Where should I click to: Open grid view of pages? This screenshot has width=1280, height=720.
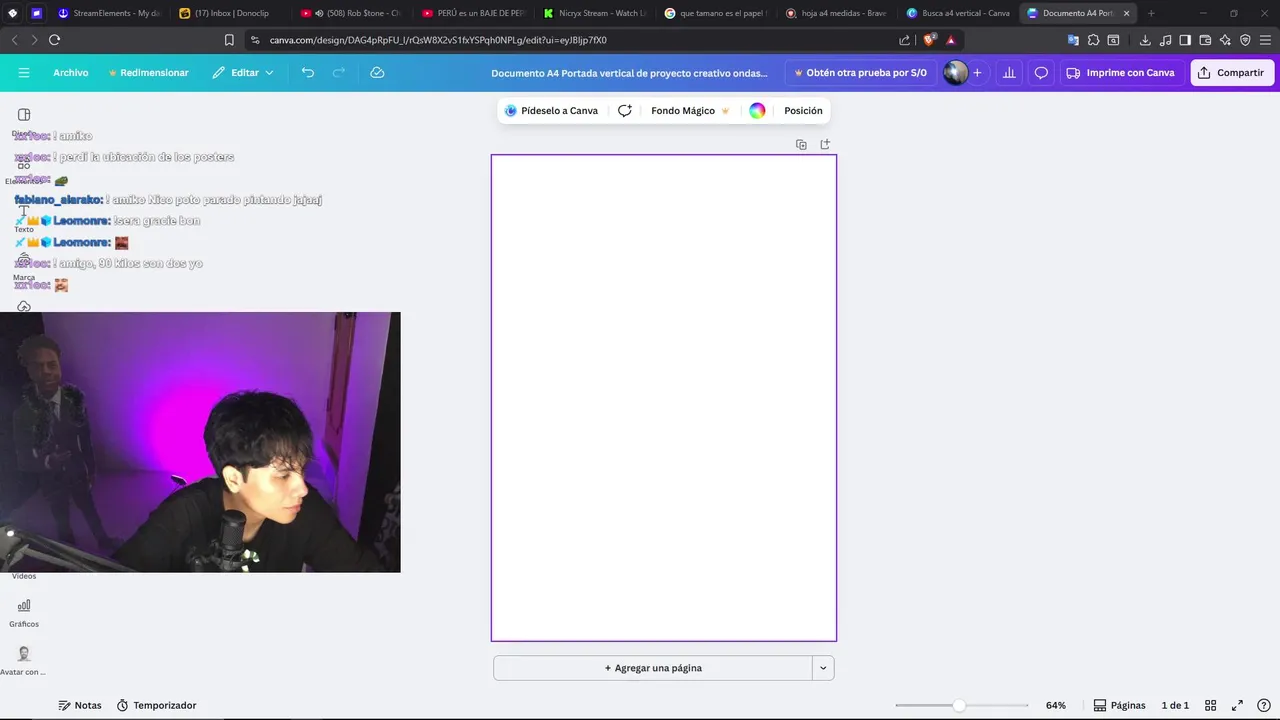[x=1210, y=705]
